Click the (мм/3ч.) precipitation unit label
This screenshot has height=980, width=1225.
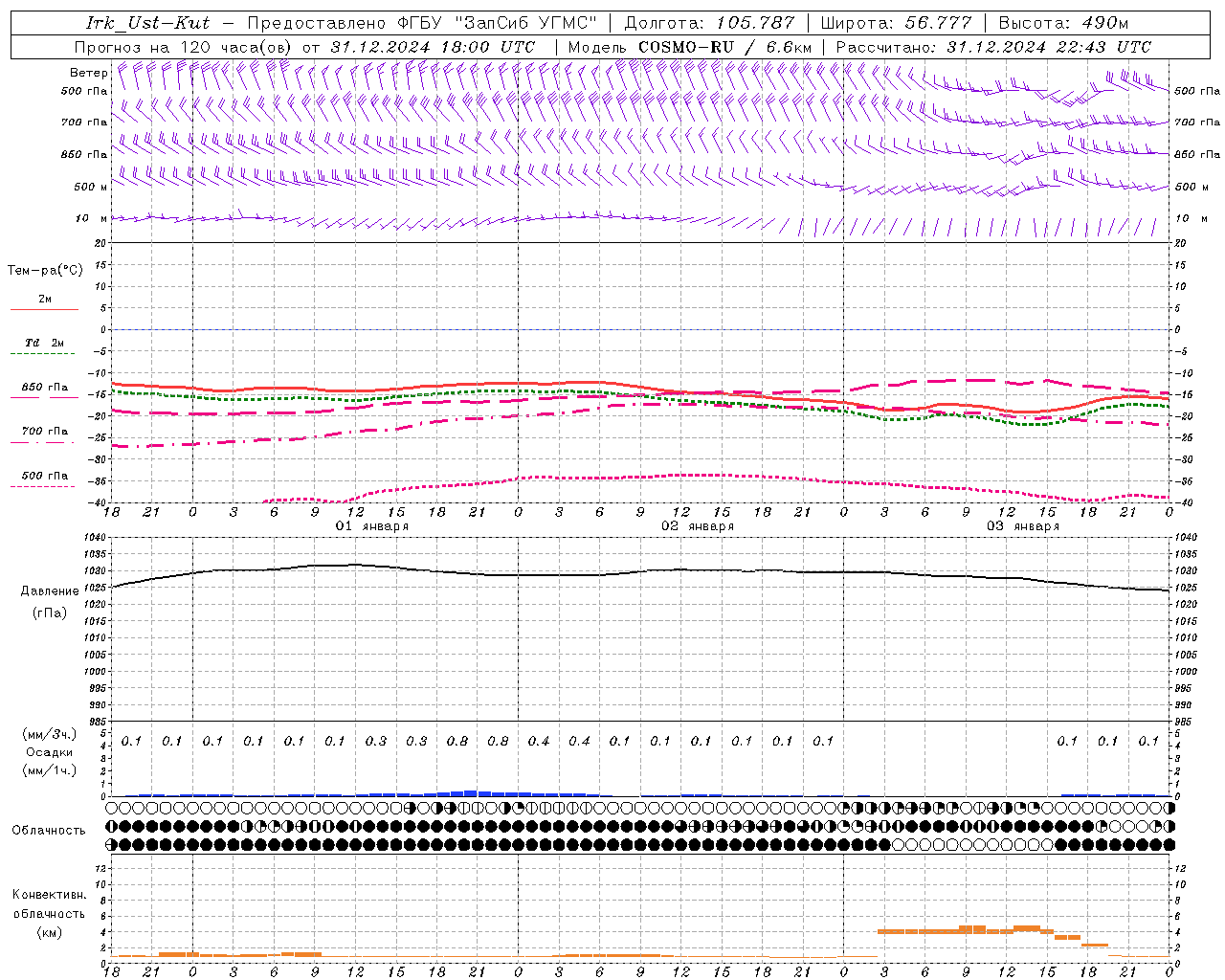pyautogui.click(x=50, y=734)
